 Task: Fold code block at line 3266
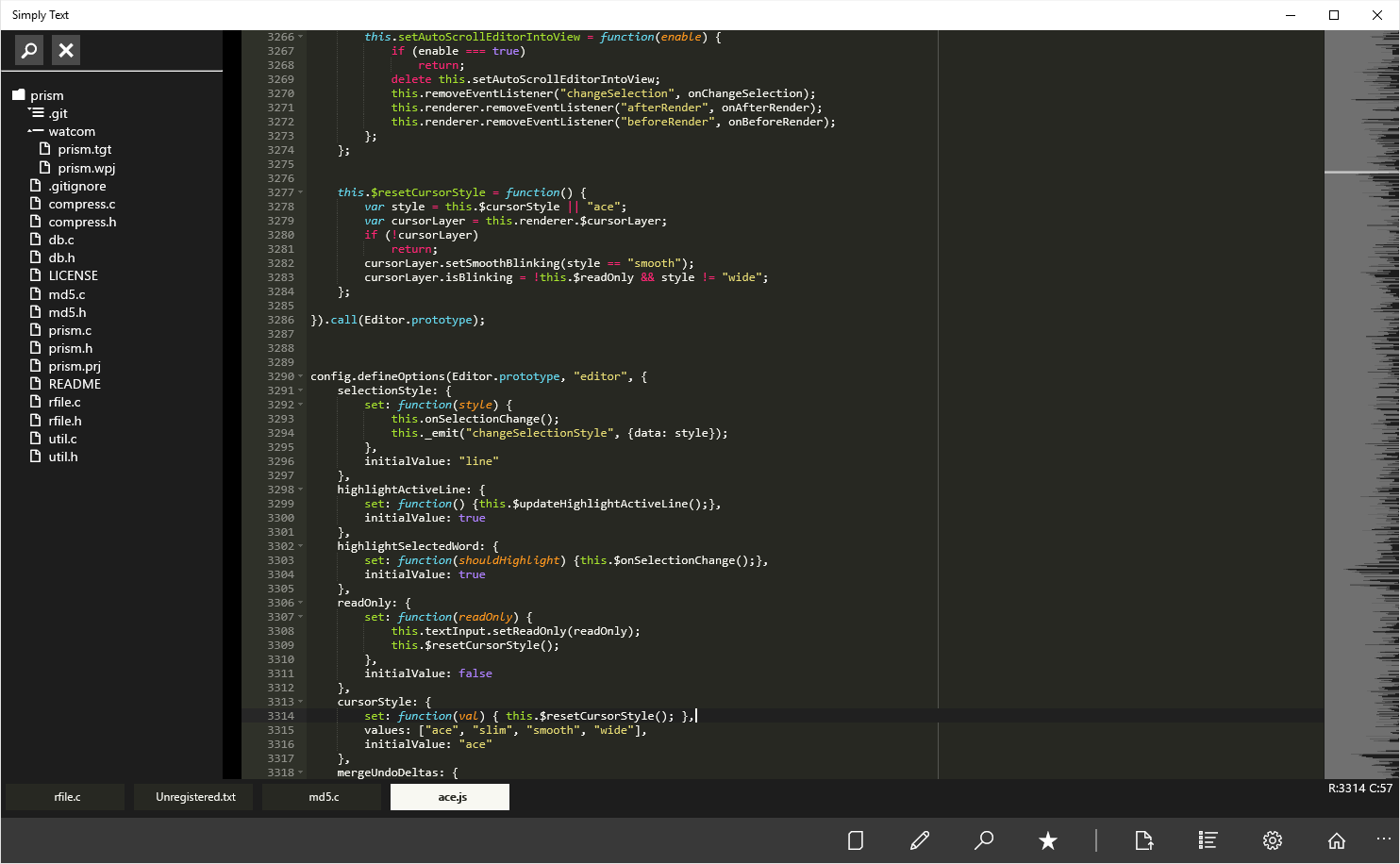click(x=301, y=37)
